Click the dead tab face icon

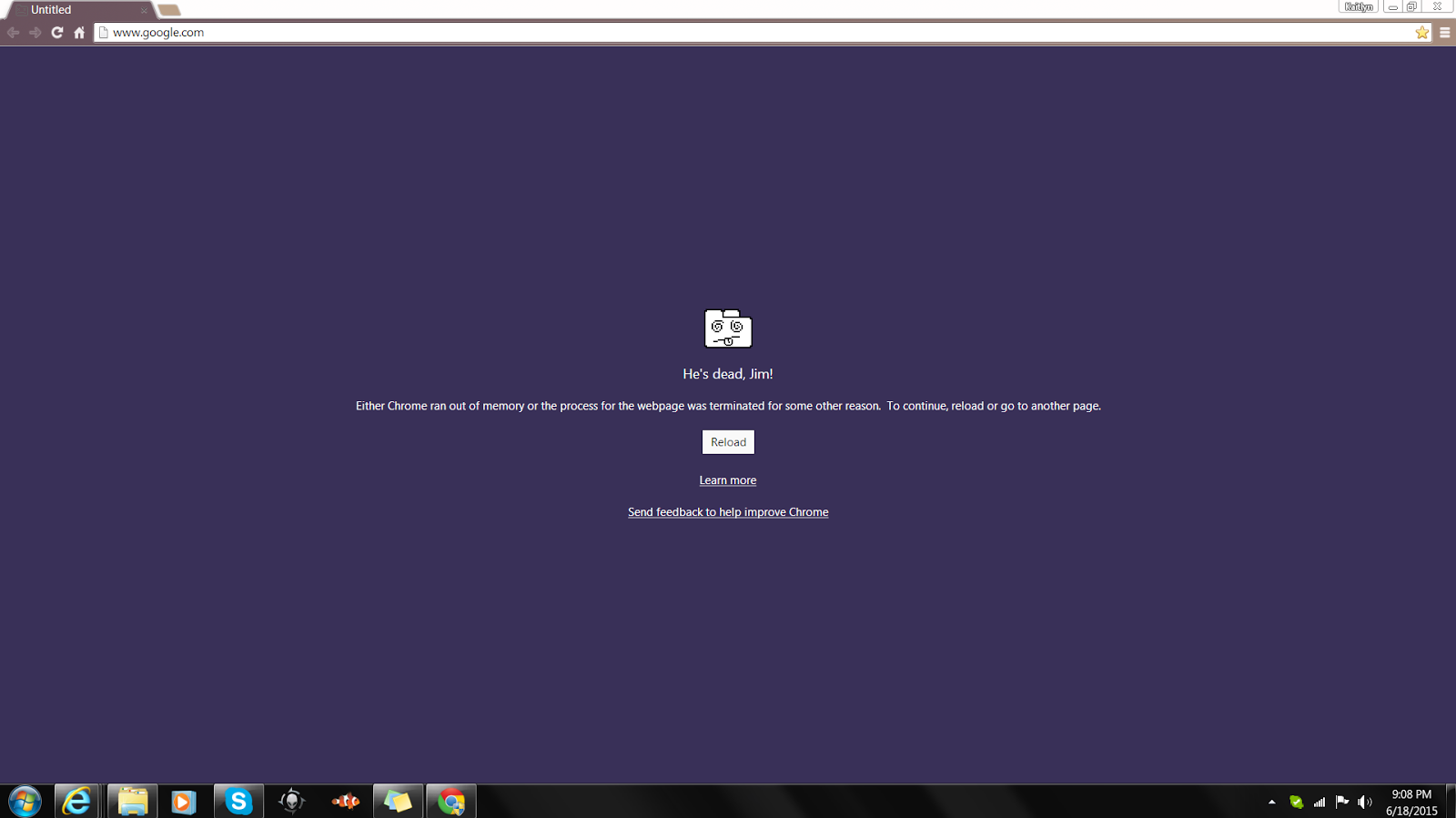click(x=728, y=328)
